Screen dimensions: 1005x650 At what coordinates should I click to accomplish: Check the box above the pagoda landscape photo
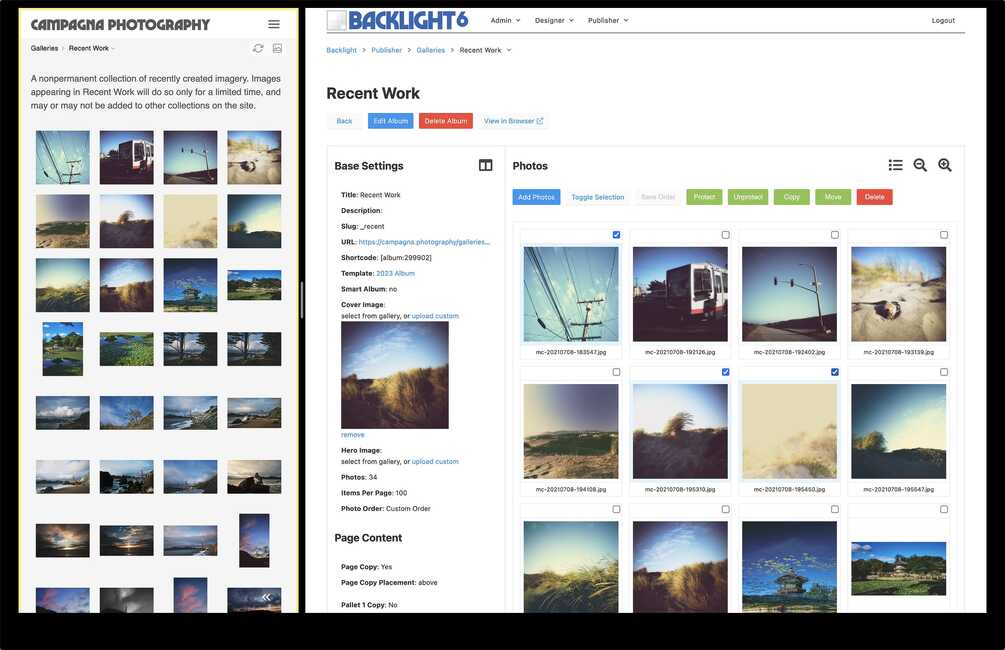[x=943, y=510]
